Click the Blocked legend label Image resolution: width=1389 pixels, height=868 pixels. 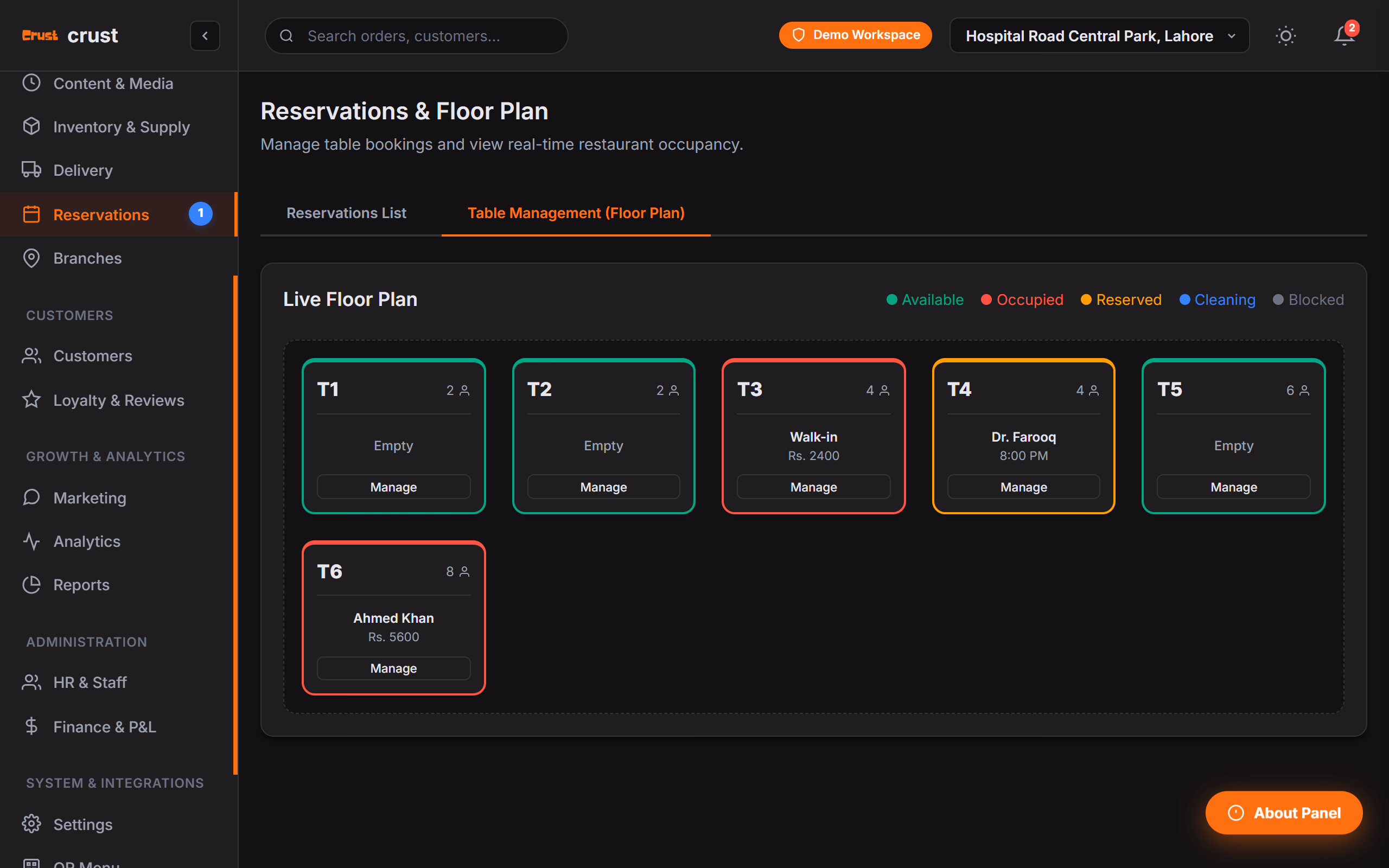(1316, 299)
